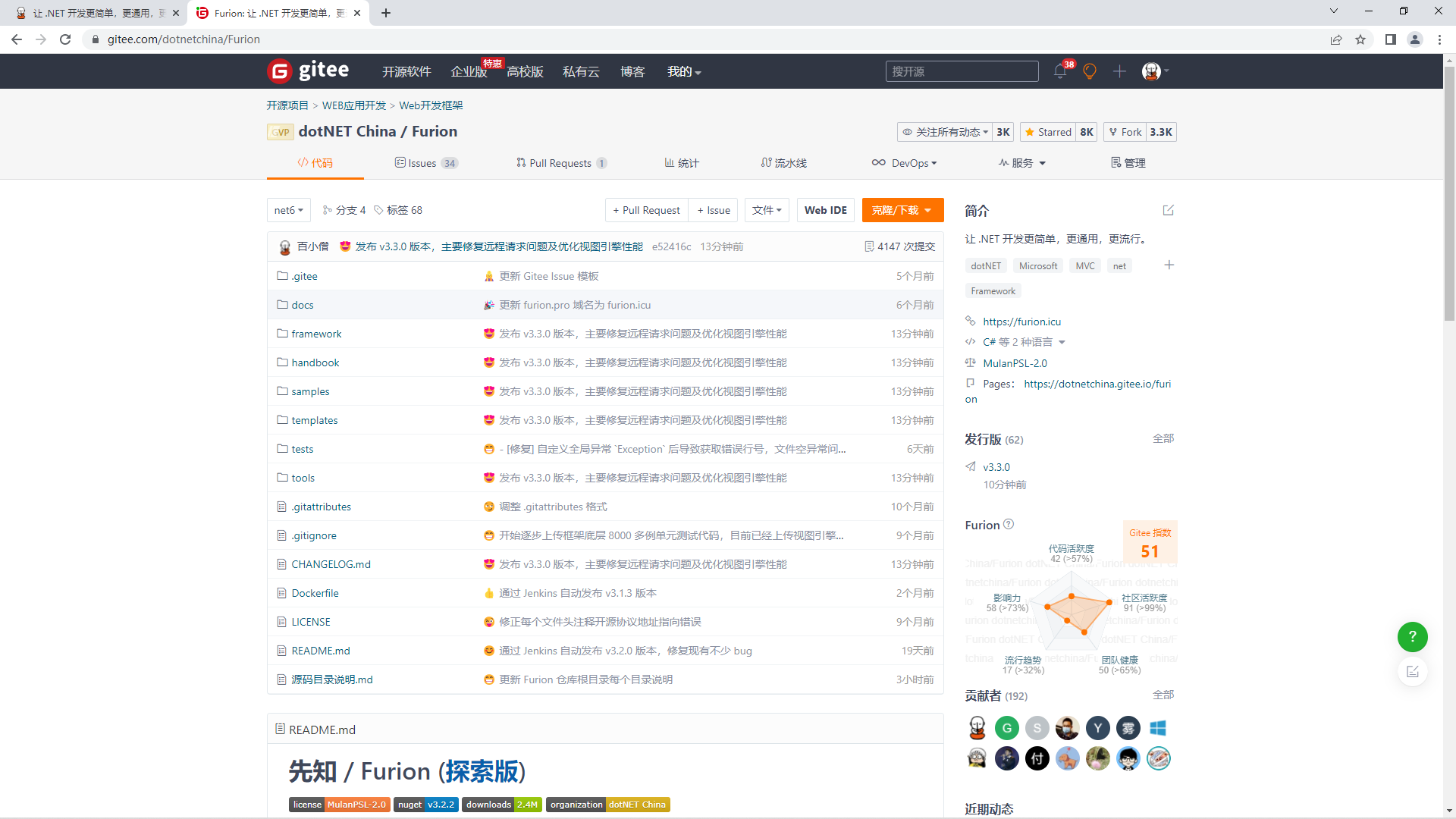Click the orange lightbulb icon in header
The width and height of the screenshot is (1456, 819).
pyautogui.click(x=1090, y=71)
